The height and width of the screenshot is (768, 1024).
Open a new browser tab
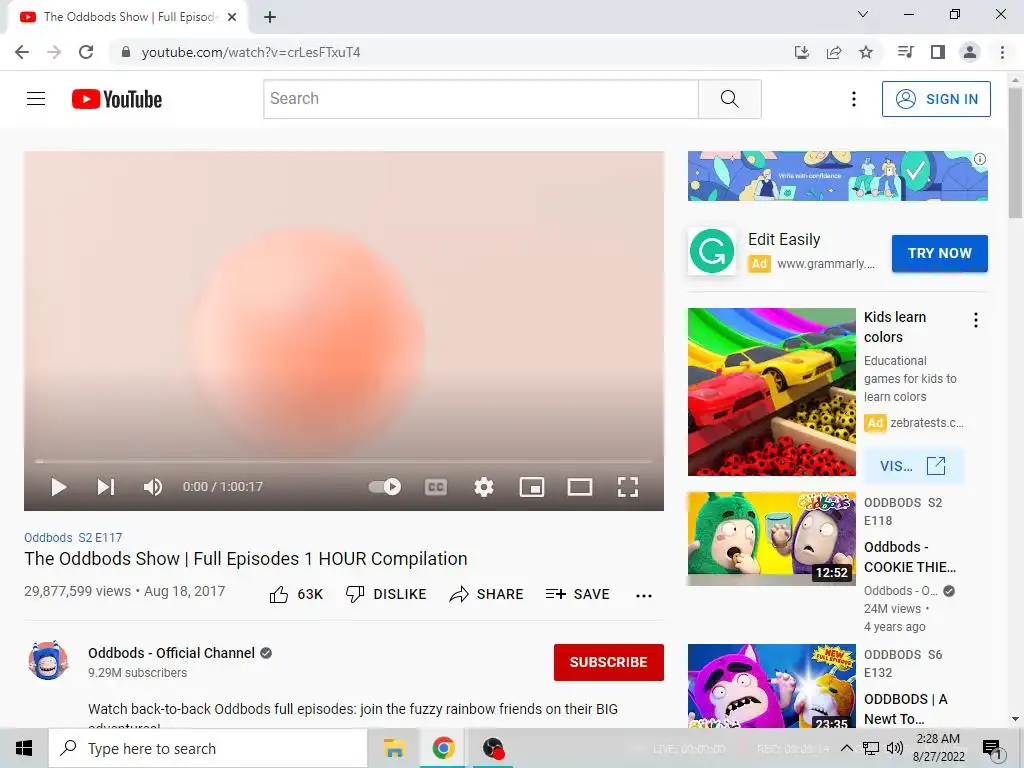[270, 17]
